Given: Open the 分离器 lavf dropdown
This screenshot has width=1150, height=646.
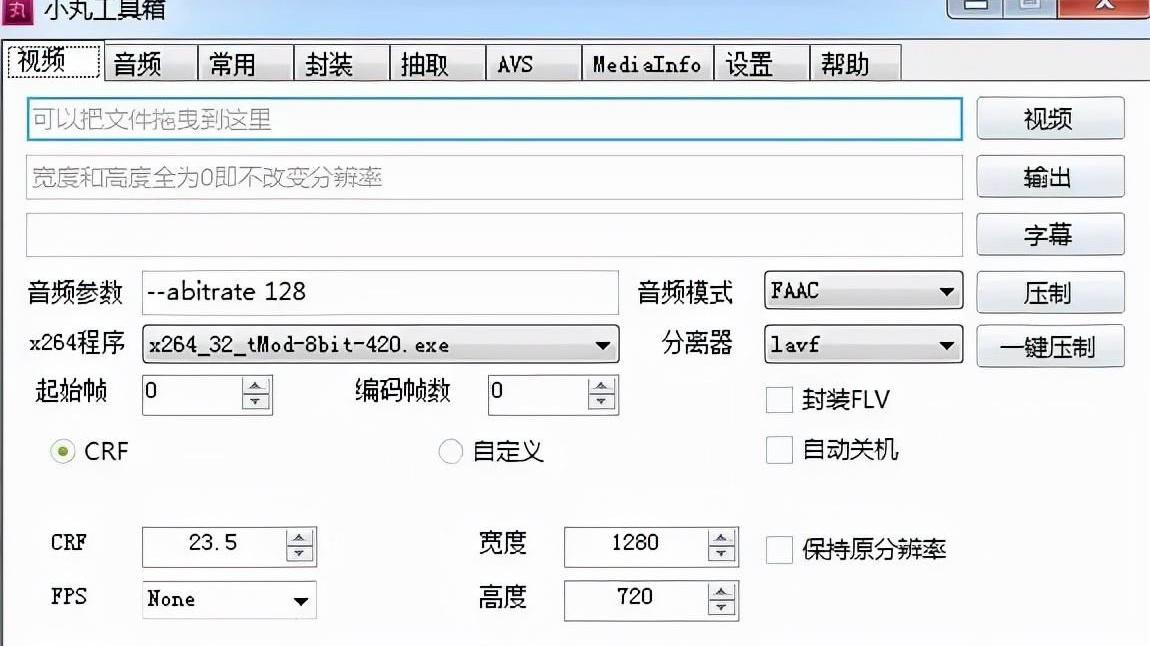Looking at the screenshot, I should [948, 345].
